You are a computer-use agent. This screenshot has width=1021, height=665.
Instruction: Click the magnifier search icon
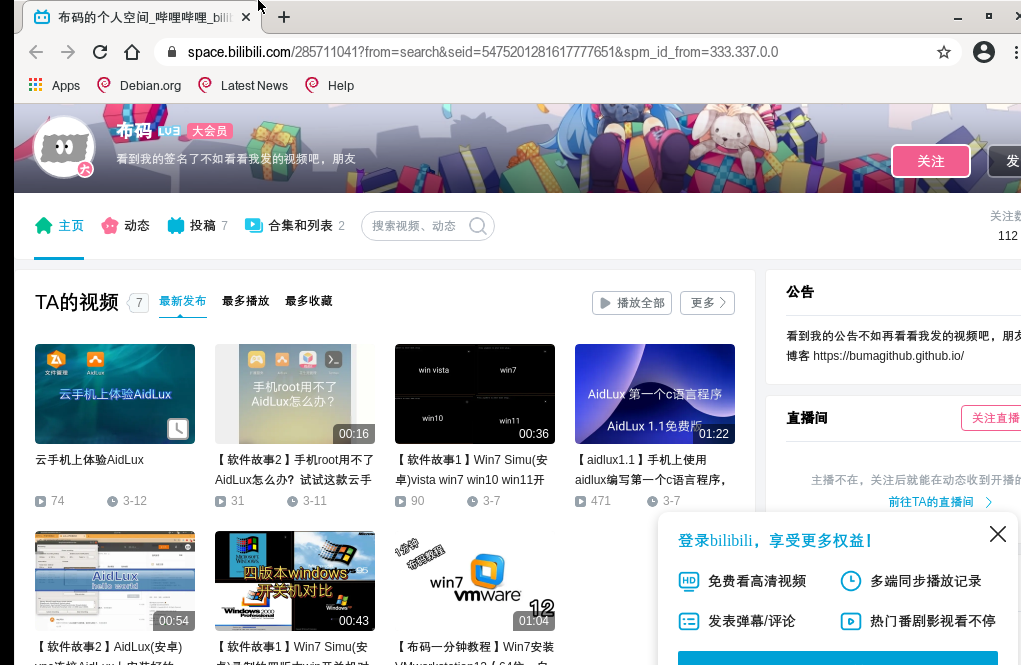[478, 226]
